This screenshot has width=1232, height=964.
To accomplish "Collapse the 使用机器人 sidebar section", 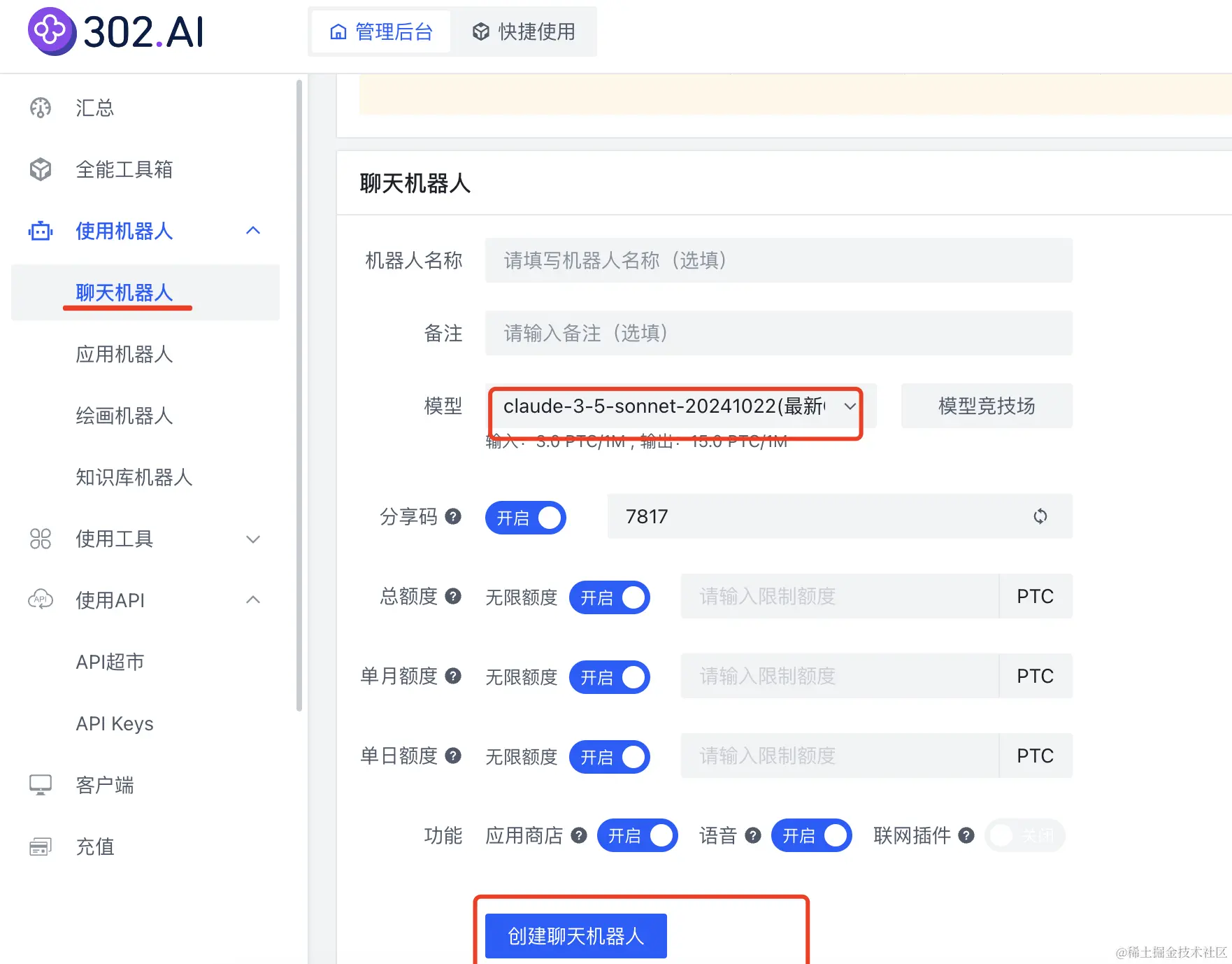I will pos(253,231).
